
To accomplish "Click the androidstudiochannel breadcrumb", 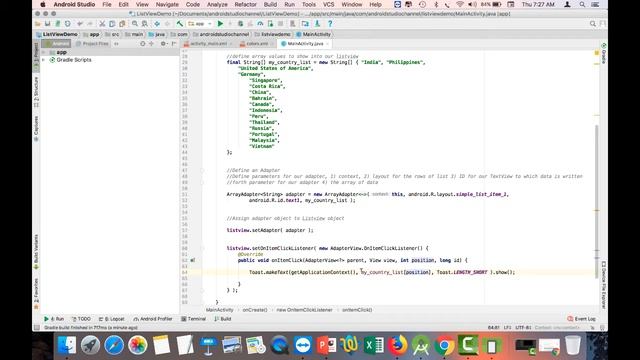I will pos(221,34).
